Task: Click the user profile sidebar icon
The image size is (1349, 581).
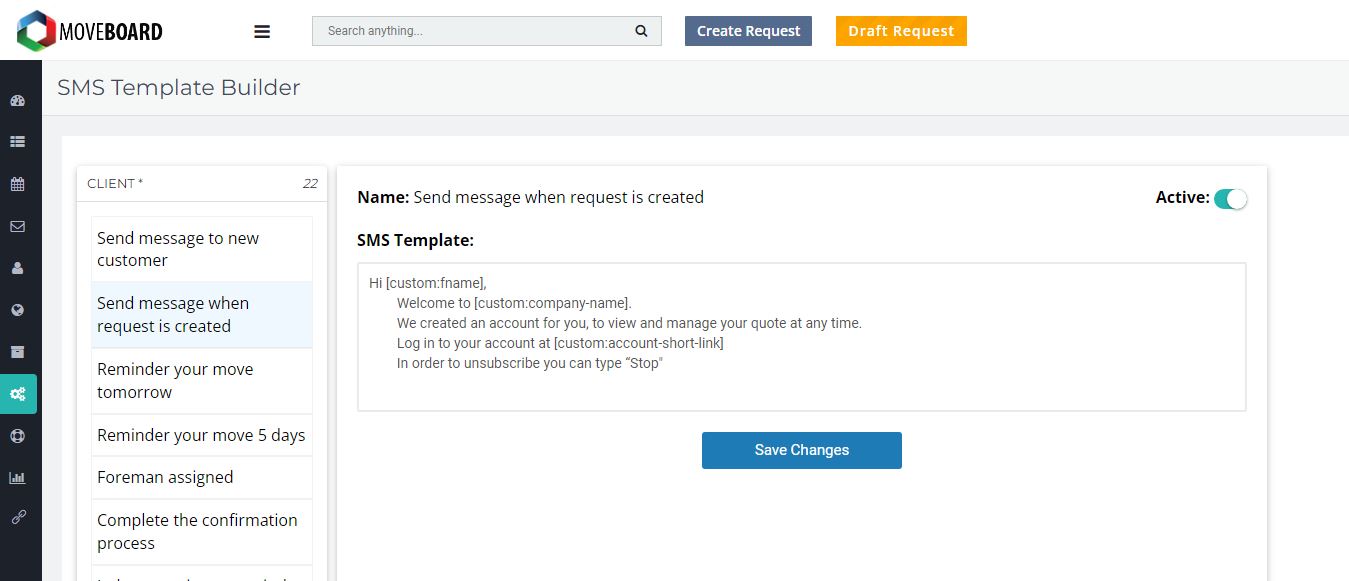Action: [17, 268]
